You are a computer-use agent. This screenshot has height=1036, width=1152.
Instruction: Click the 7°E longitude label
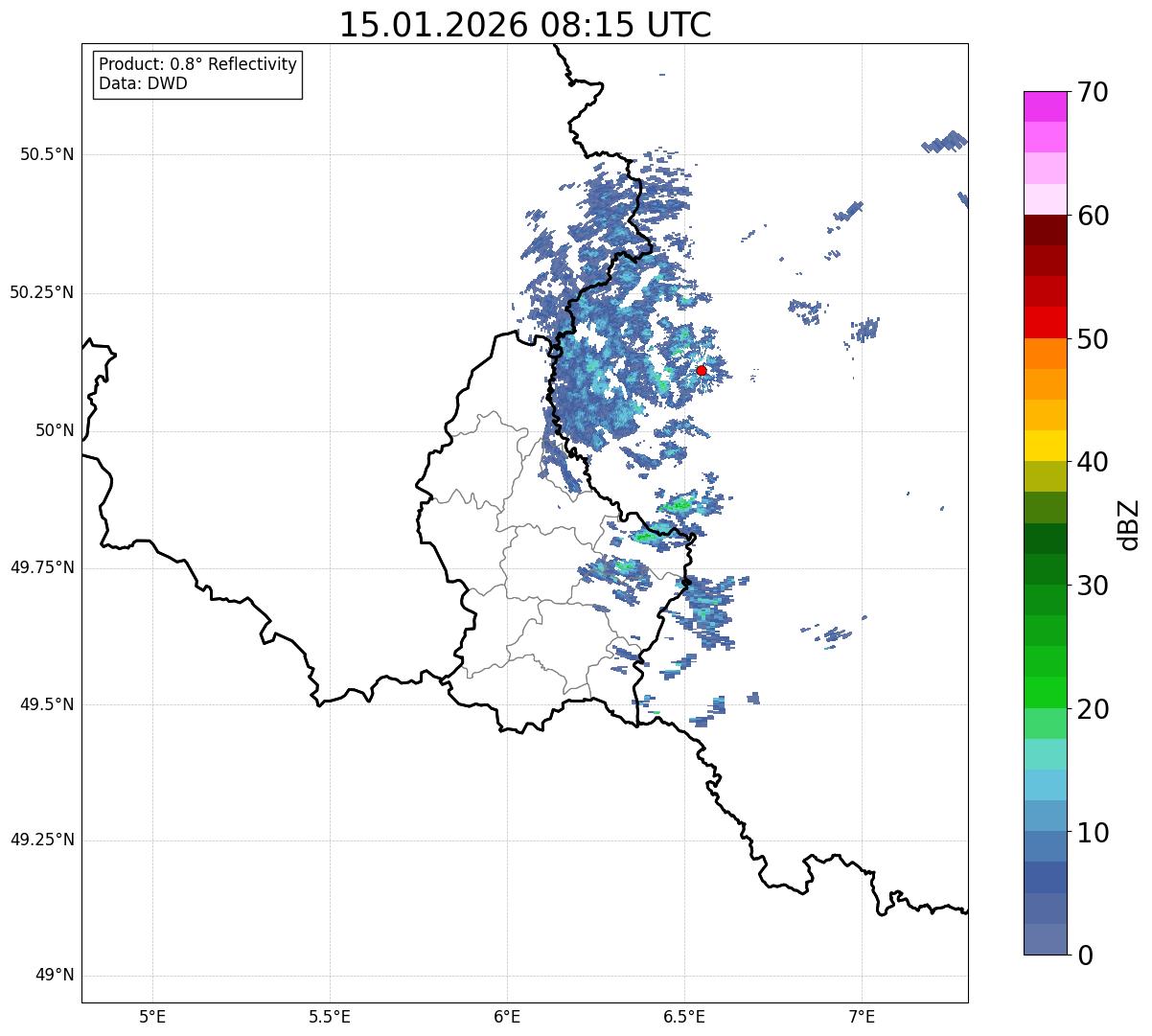(862, 1016)
